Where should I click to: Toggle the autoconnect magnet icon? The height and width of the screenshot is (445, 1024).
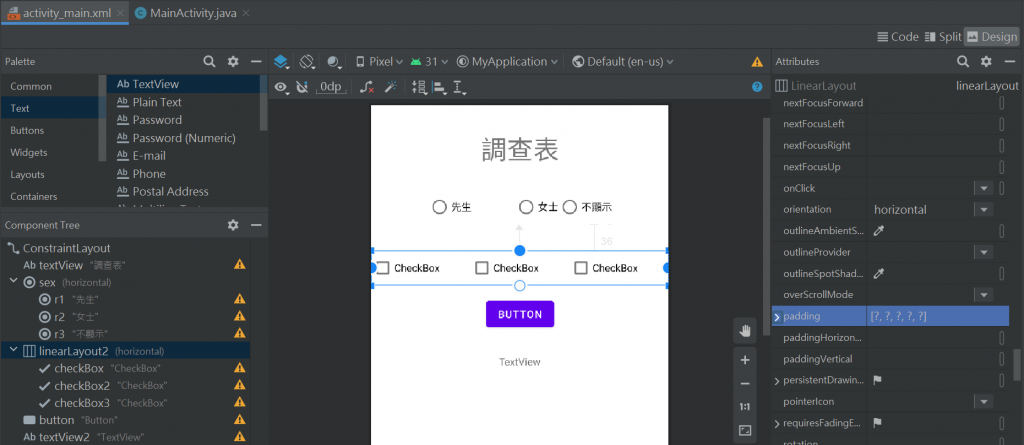(302, 87)
